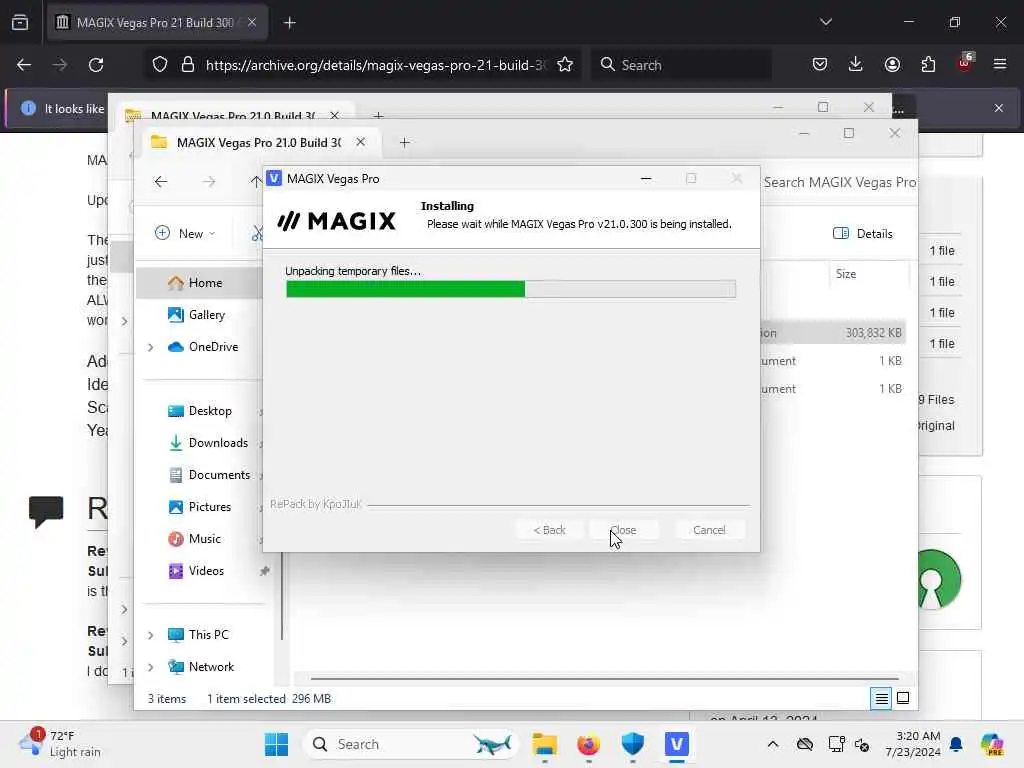List all tabs dropdown chevron in Firefox

[826, 22]
